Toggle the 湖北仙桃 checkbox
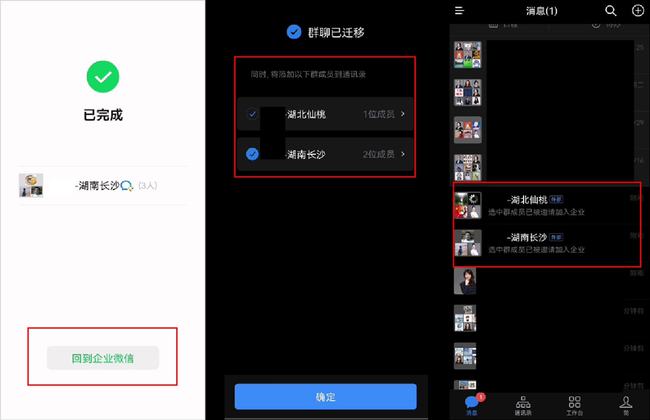 pos(252,114)
